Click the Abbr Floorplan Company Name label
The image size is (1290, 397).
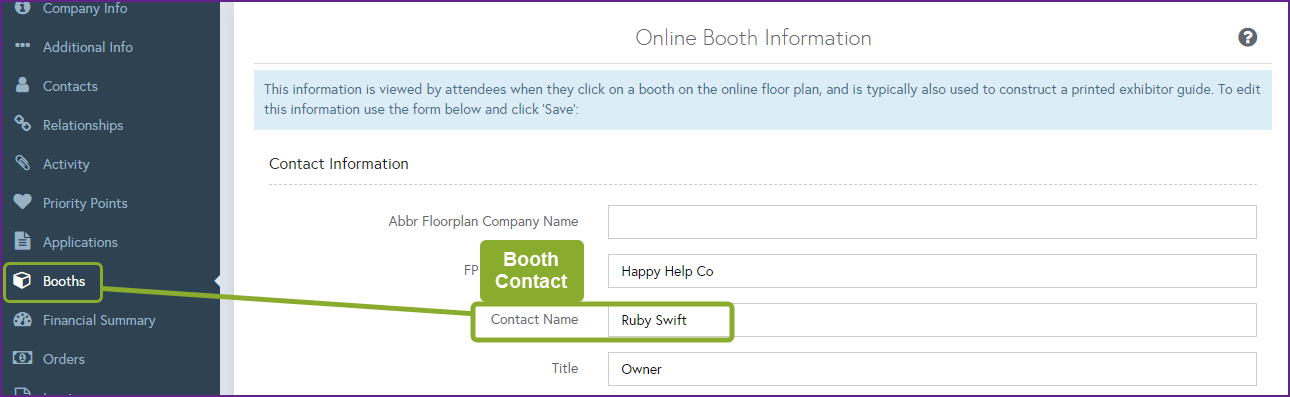[483, 221]
